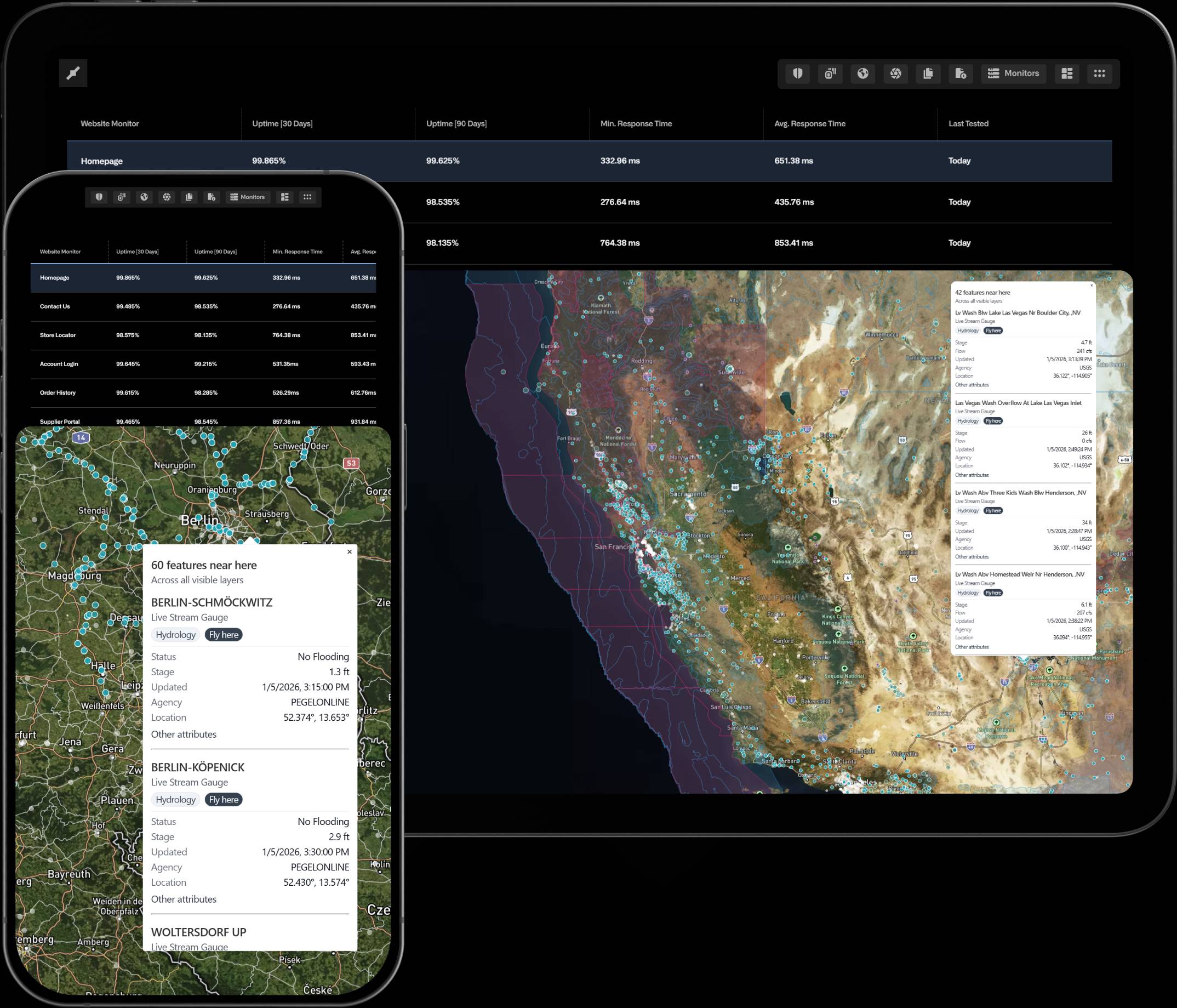The image size is (1177, 1008).
Task: Expand Other attributes under BERLIN-KÖPENICK
Action: [184, 899]
